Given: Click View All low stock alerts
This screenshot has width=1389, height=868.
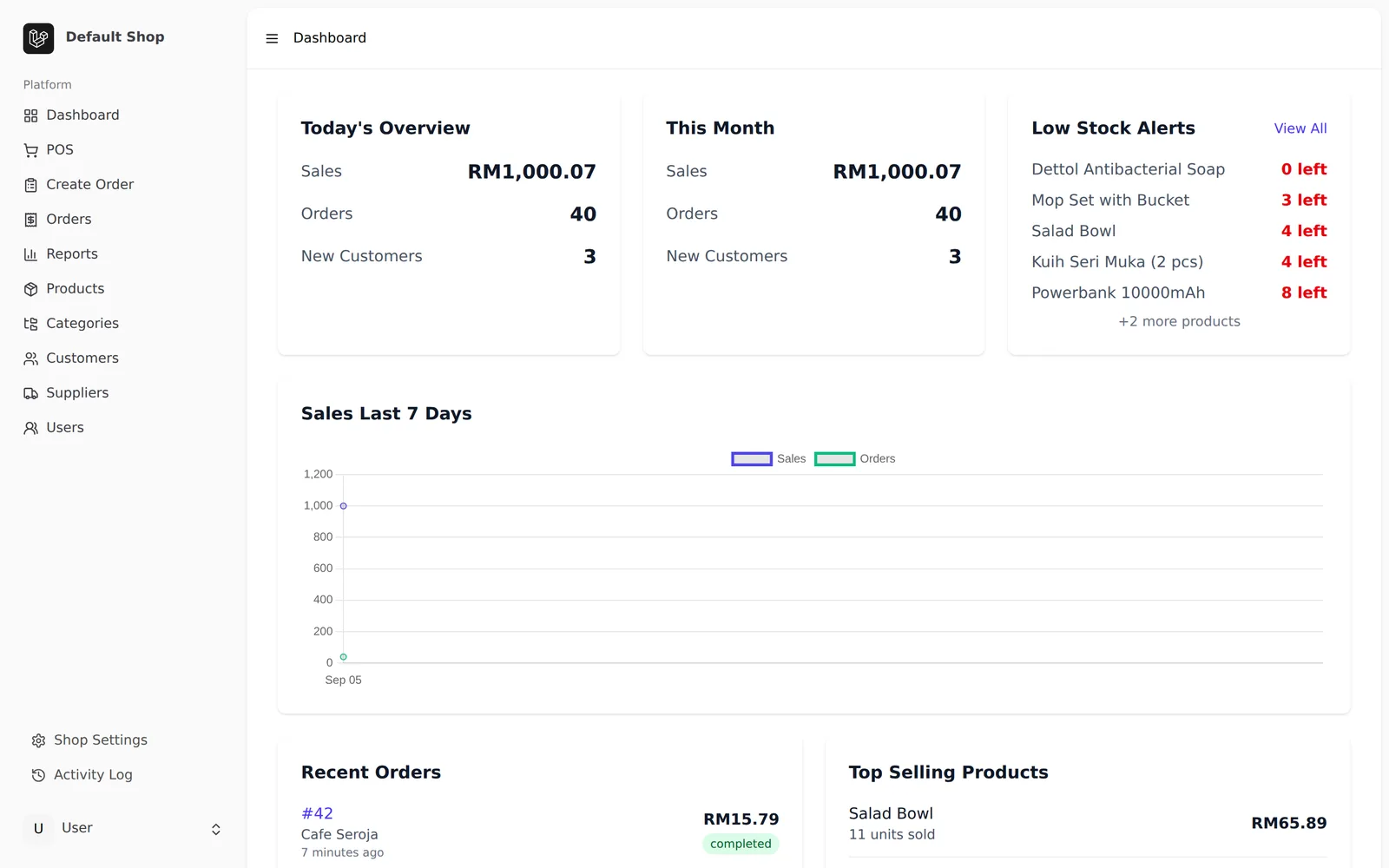Looking at the screenshot, I should [1300, 128].
